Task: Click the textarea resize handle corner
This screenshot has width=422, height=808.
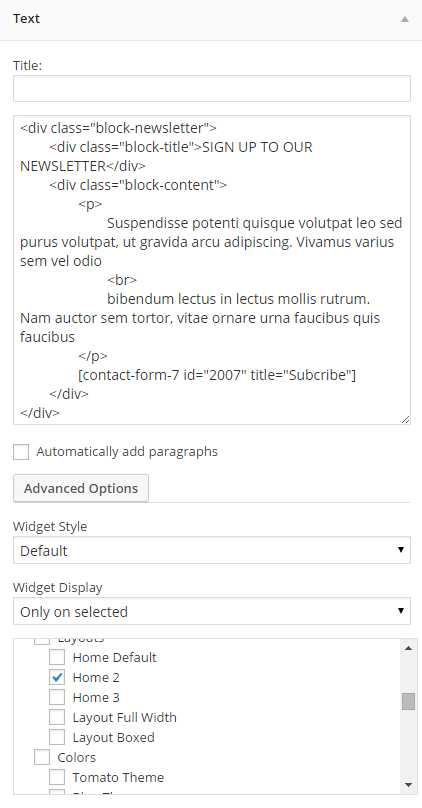Action: click(406, 419)
